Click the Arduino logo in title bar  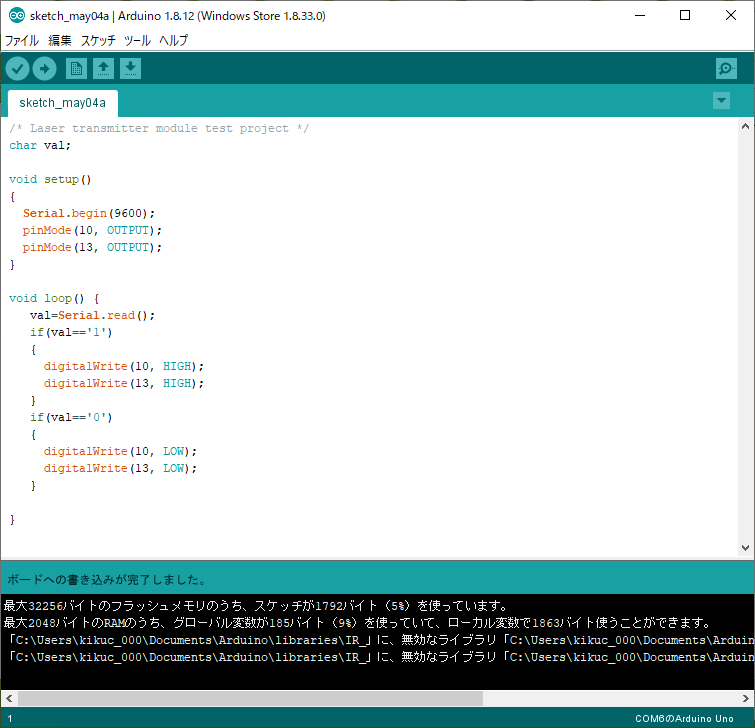[x=16, y=16]
